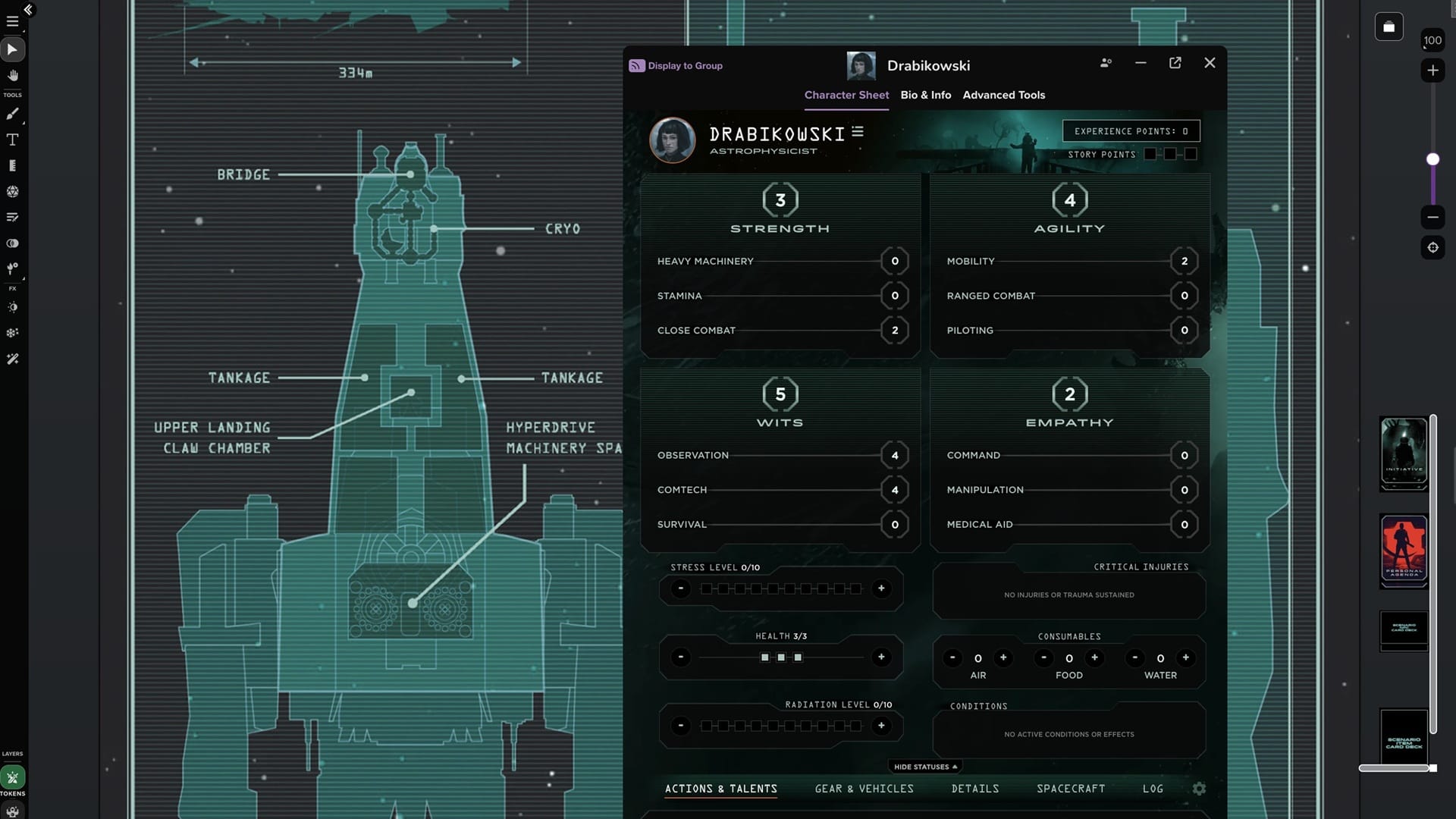Select the pan hand tool
1456x819 pixels.
(x=13, y=76)
